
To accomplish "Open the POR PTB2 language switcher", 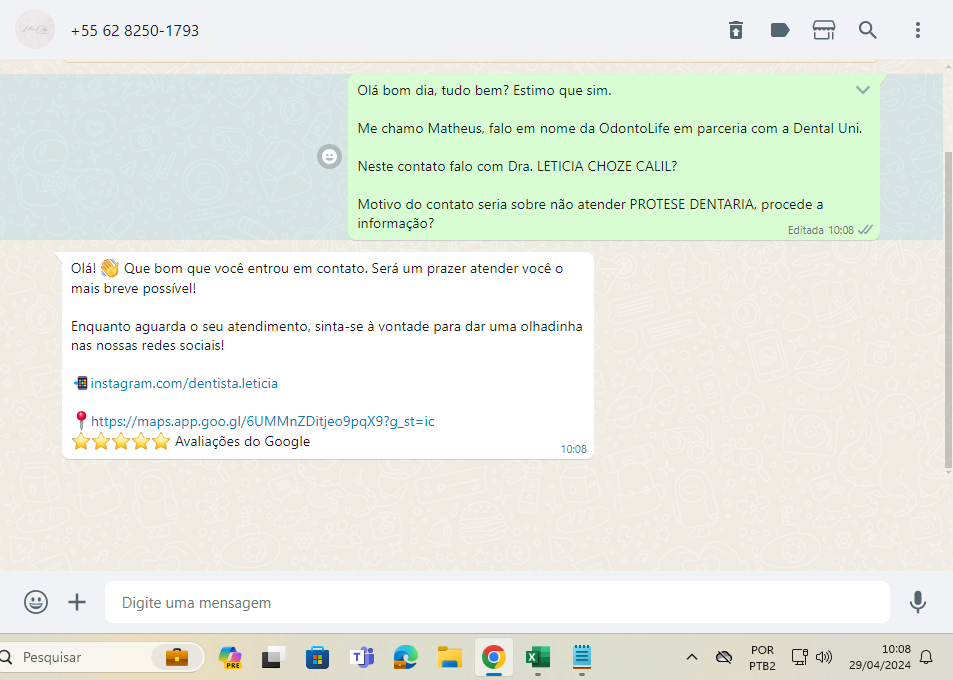I will click(762, 658).
